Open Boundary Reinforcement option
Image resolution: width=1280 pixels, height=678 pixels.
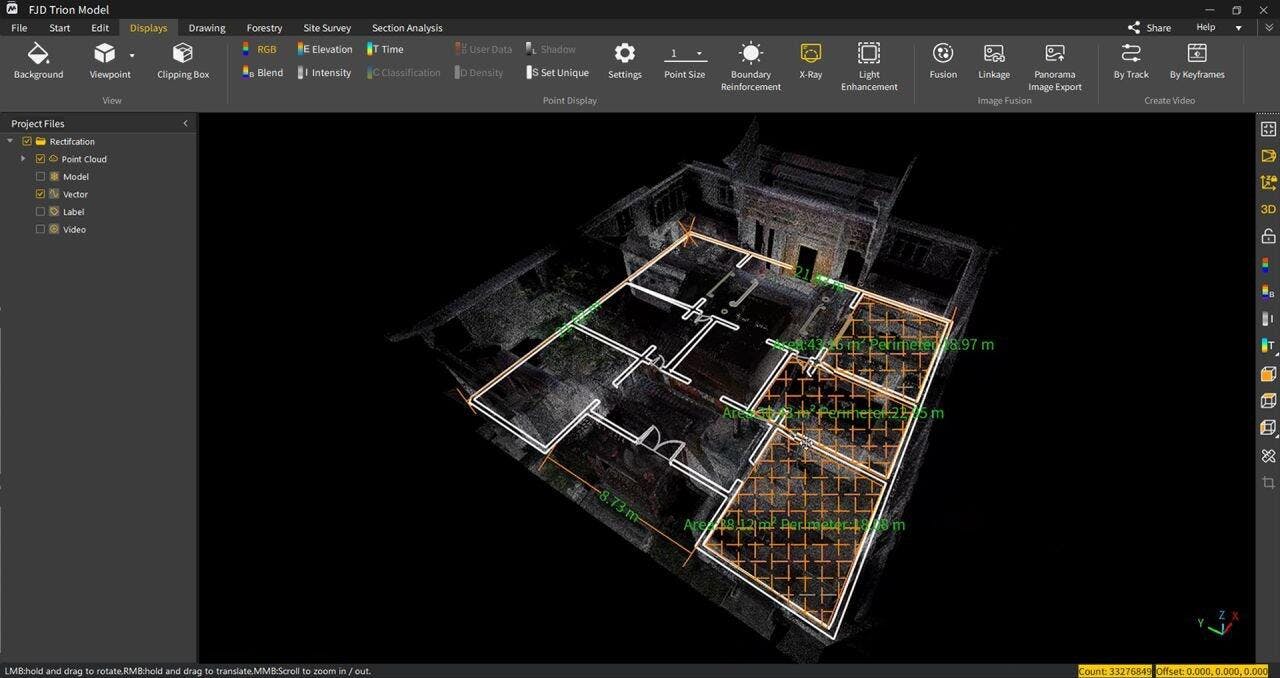click(751, 67)
